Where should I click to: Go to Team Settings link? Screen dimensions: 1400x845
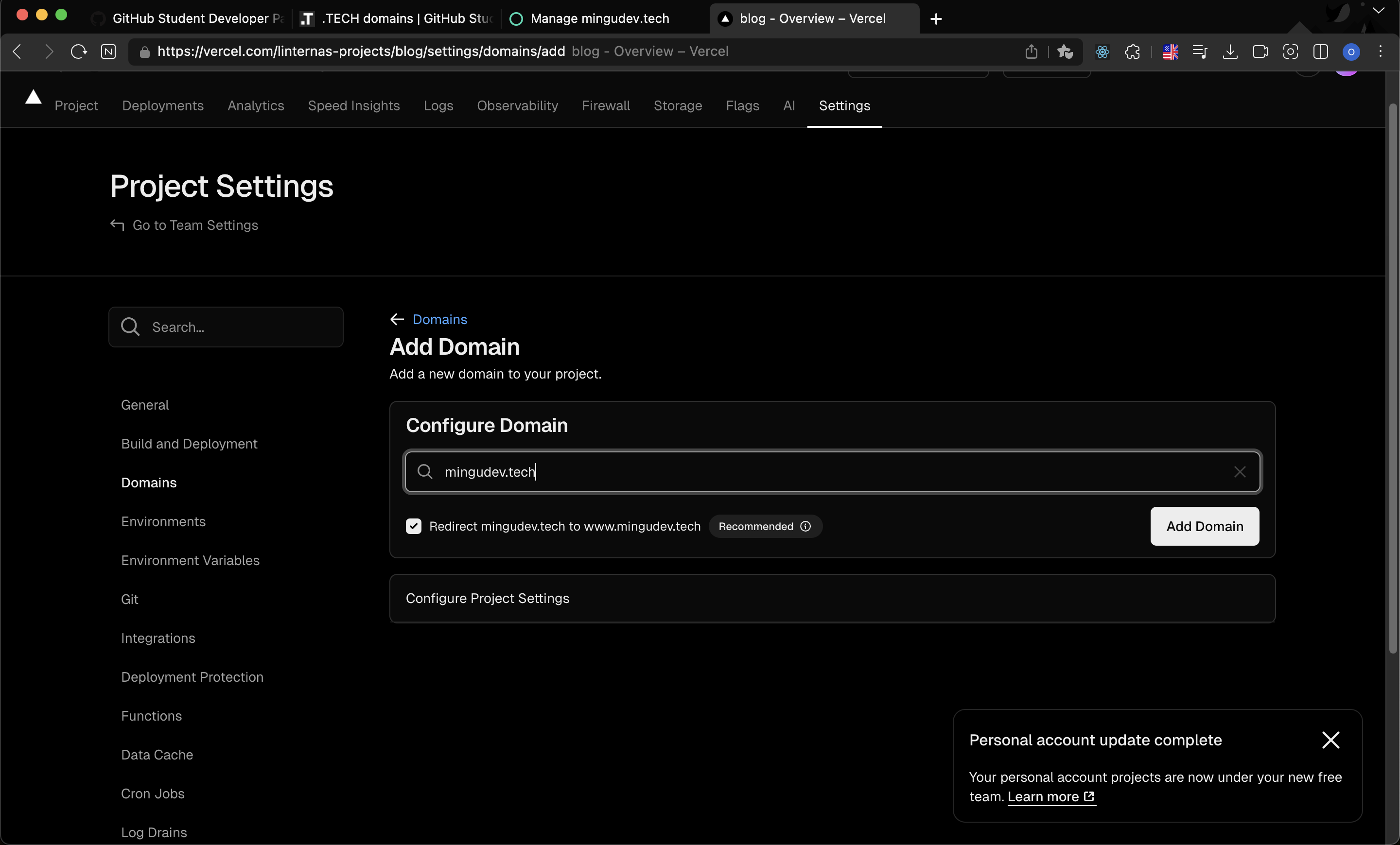coord(184,225)
